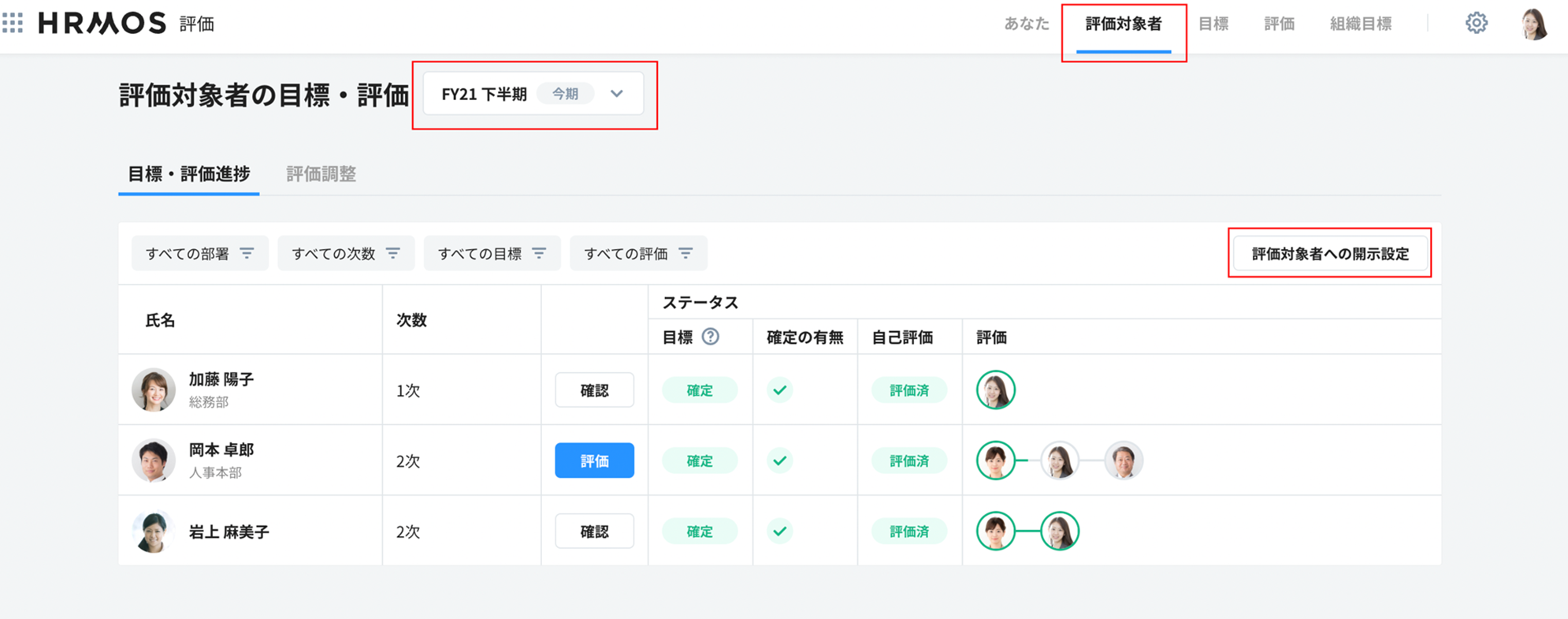
Task: Click the blue 評価 button for 岡本 卓郎
Action: [x=594, y=461]
